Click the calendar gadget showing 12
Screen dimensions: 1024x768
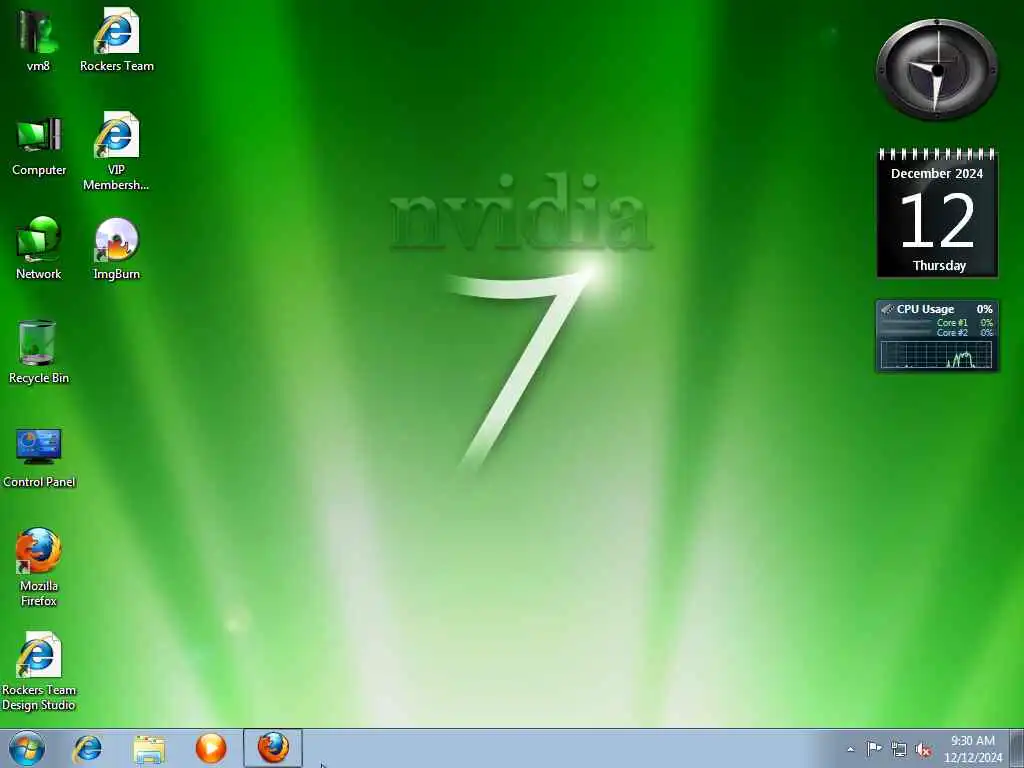point(937,214)
